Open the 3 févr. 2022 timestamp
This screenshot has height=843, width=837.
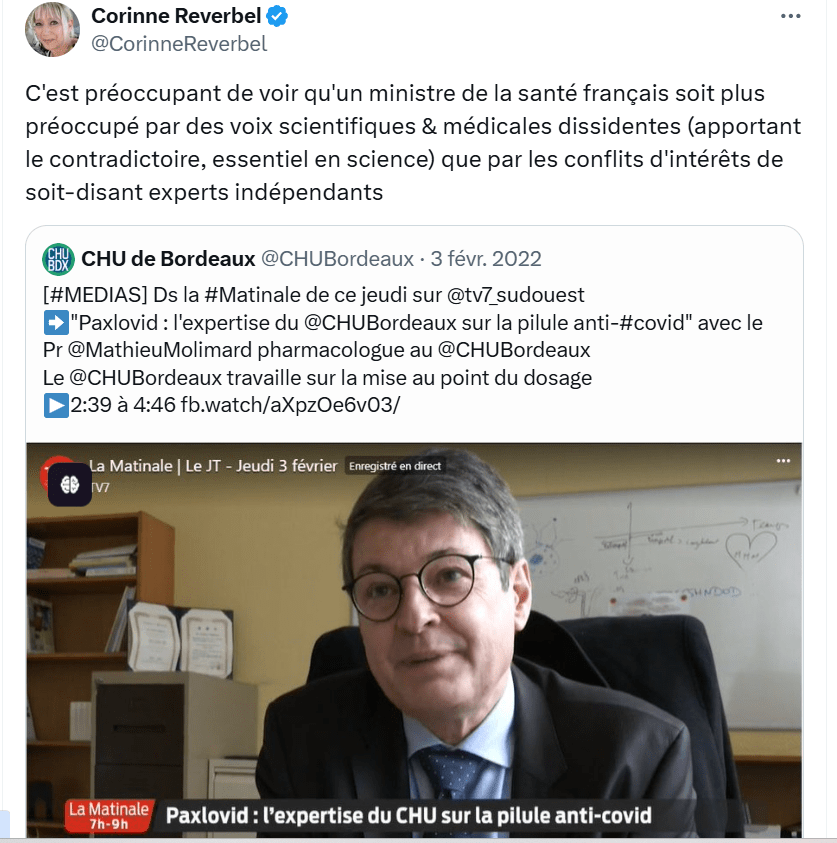tap(485, 259)
